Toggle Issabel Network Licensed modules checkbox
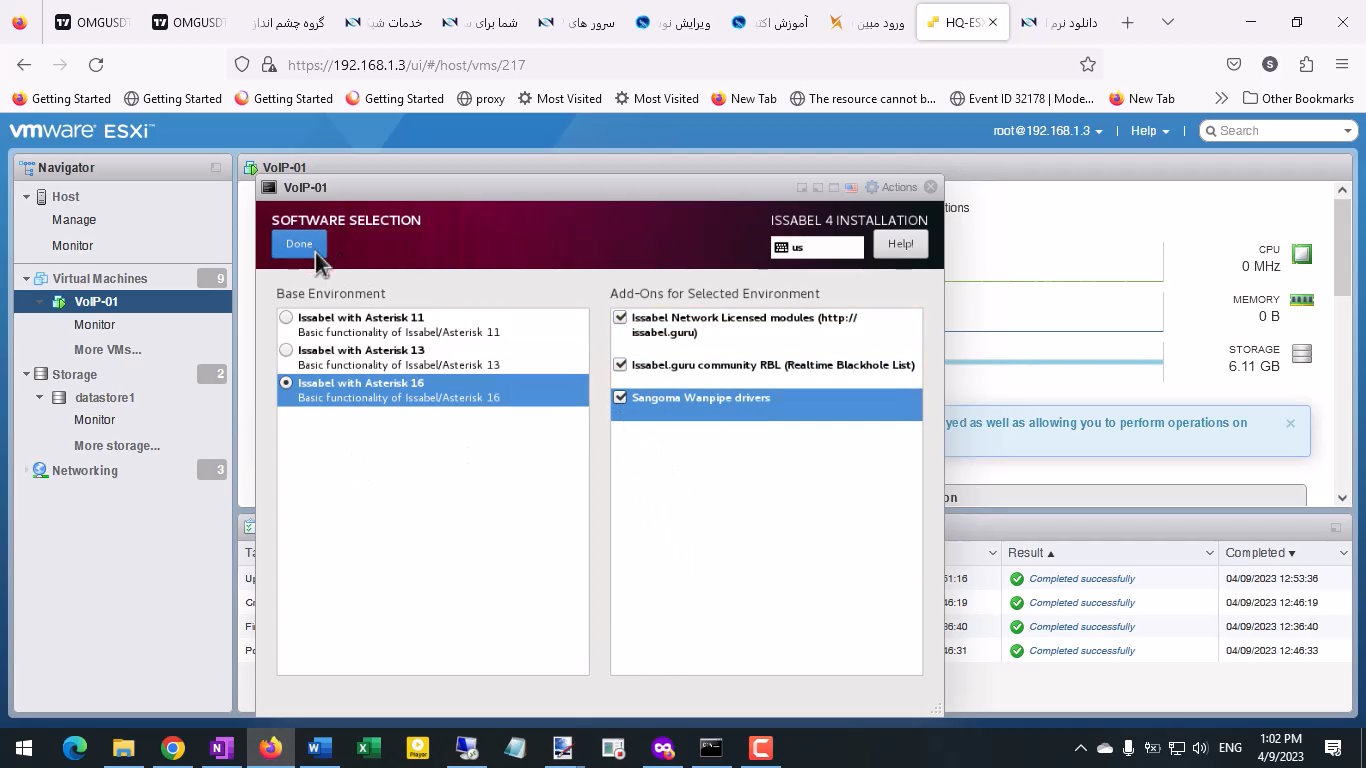 620,318
